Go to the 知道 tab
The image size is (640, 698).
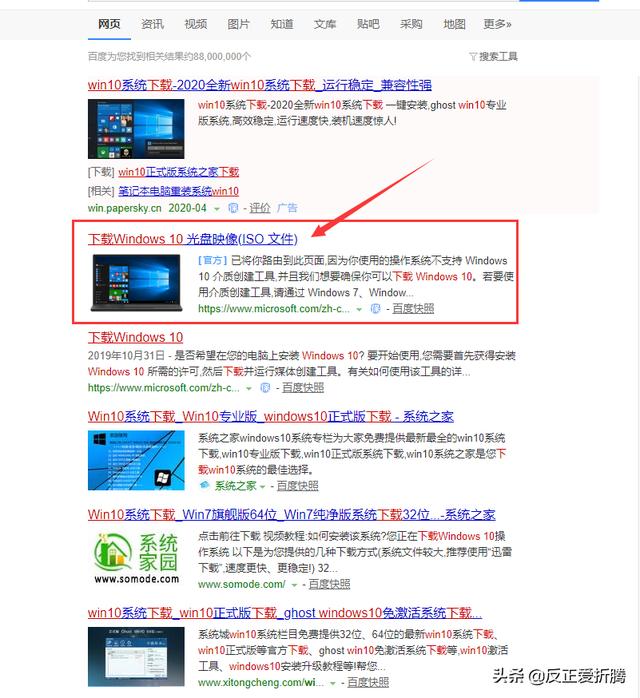282,24
